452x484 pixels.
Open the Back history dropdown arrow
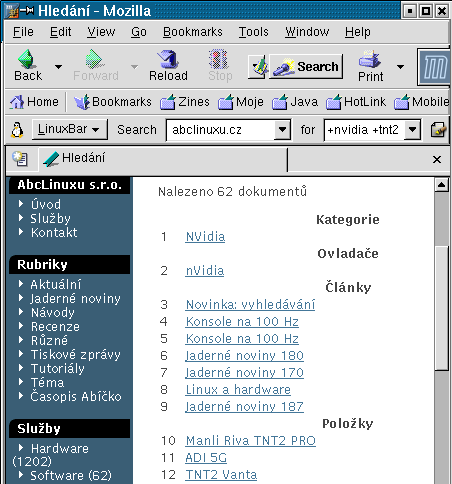coord(58,67)
